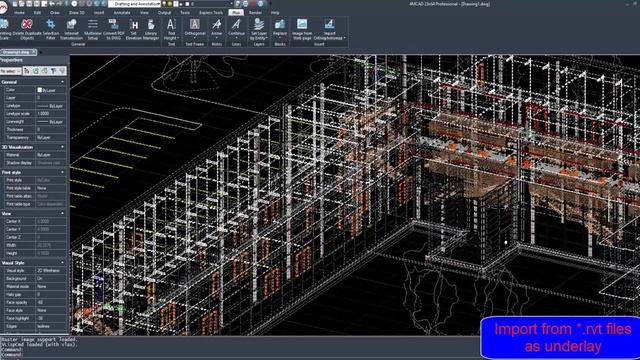Image resolution: width=640 pixels, height=360 pixels.
Task: Click the Lineweight ByLayer value
Action: pyautogui.click(x=51, y=122)
